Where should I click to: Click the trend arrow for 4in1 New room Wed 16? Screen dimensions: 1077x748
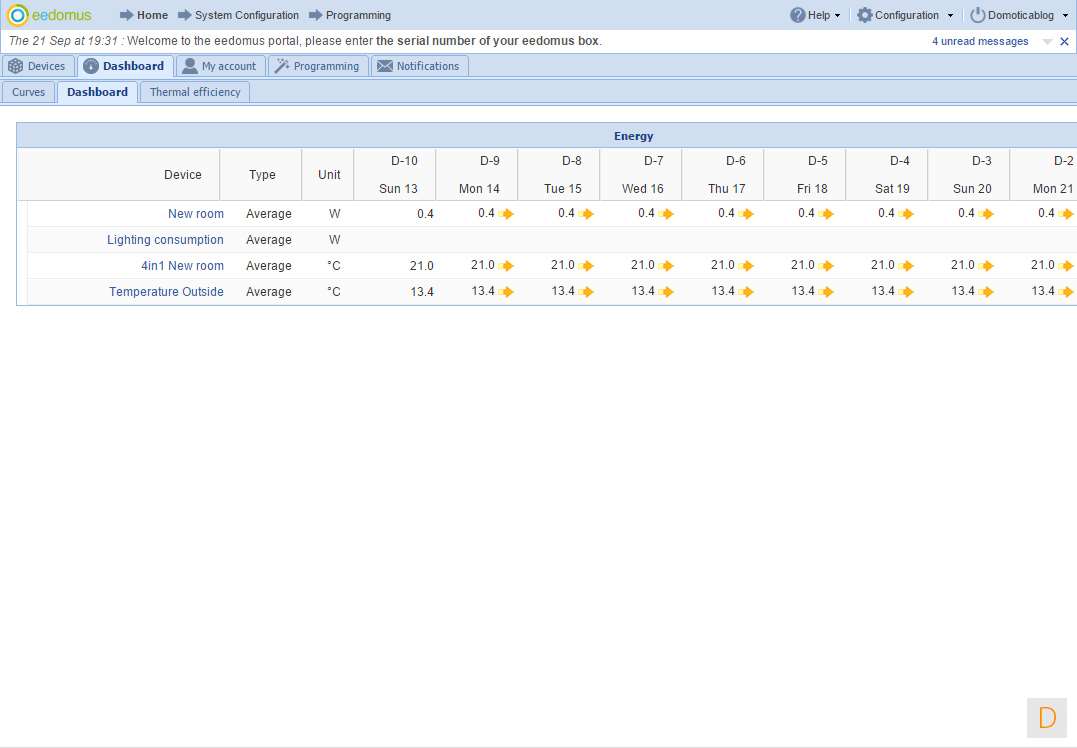pyautogui.click(x=666, y=266)
